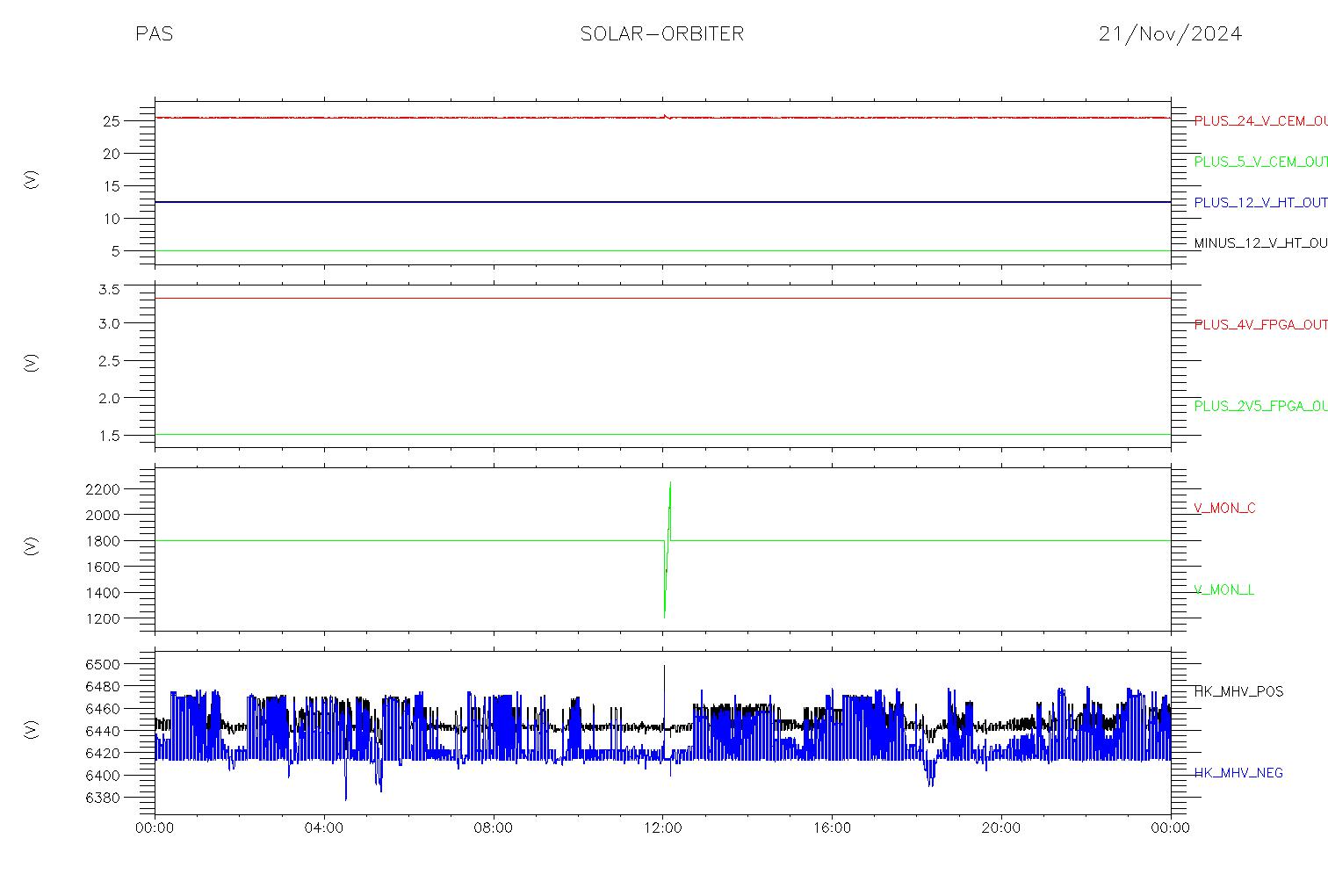This screenshot has width=1328, height=896.
Task: Click the 12:00 time axis label
Action: (x=662, y=828)
